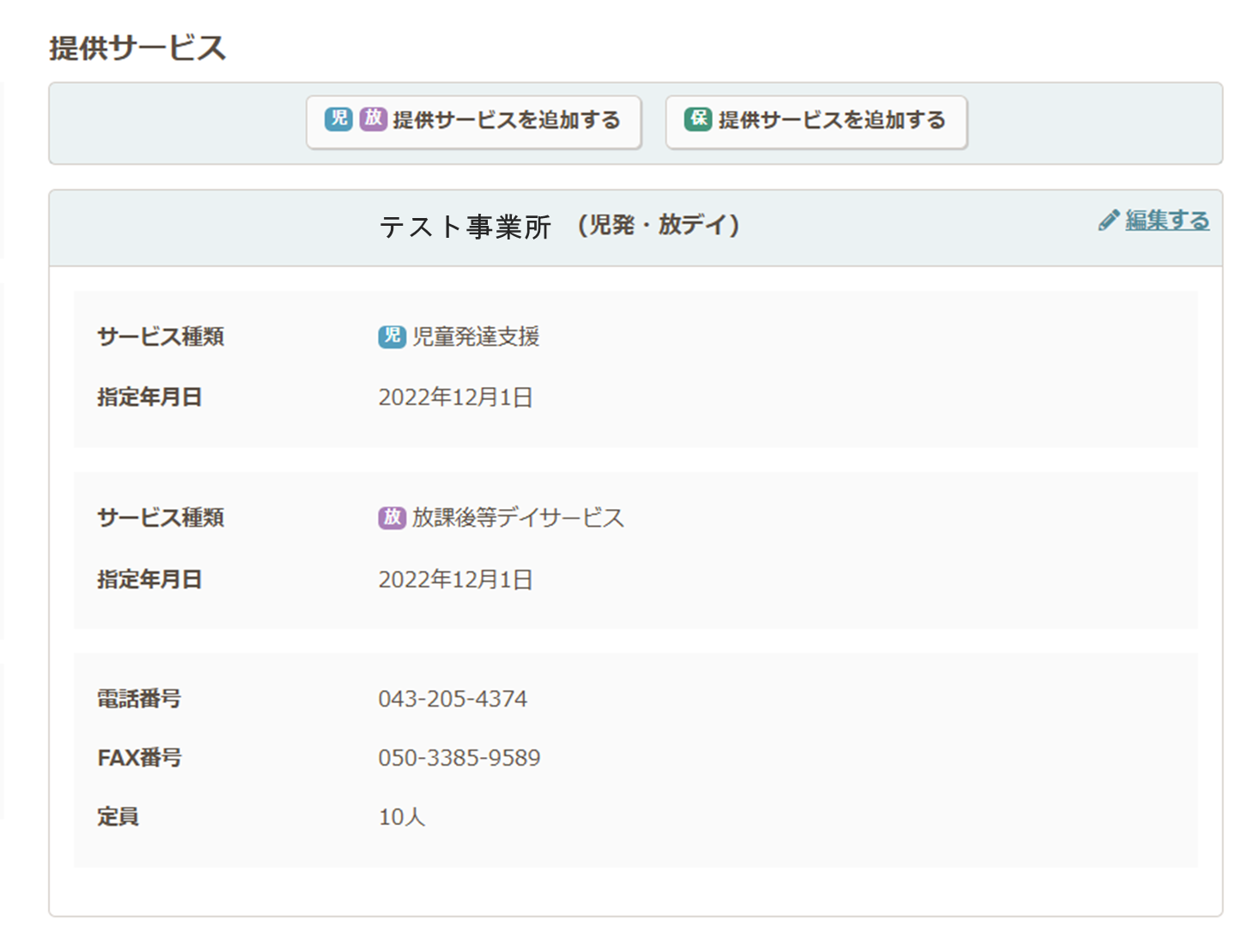The image size is (1253, 952).
Task: Click the 指定年月日 date under 児童発達支援
Action: pyautogui.click(x=455, y=397)
